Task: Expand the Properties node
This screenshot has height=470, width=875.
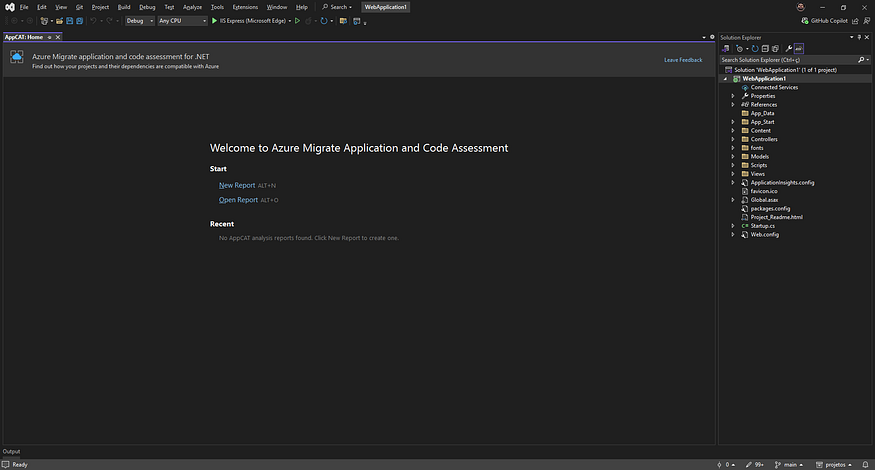Action: pos(733,96)
